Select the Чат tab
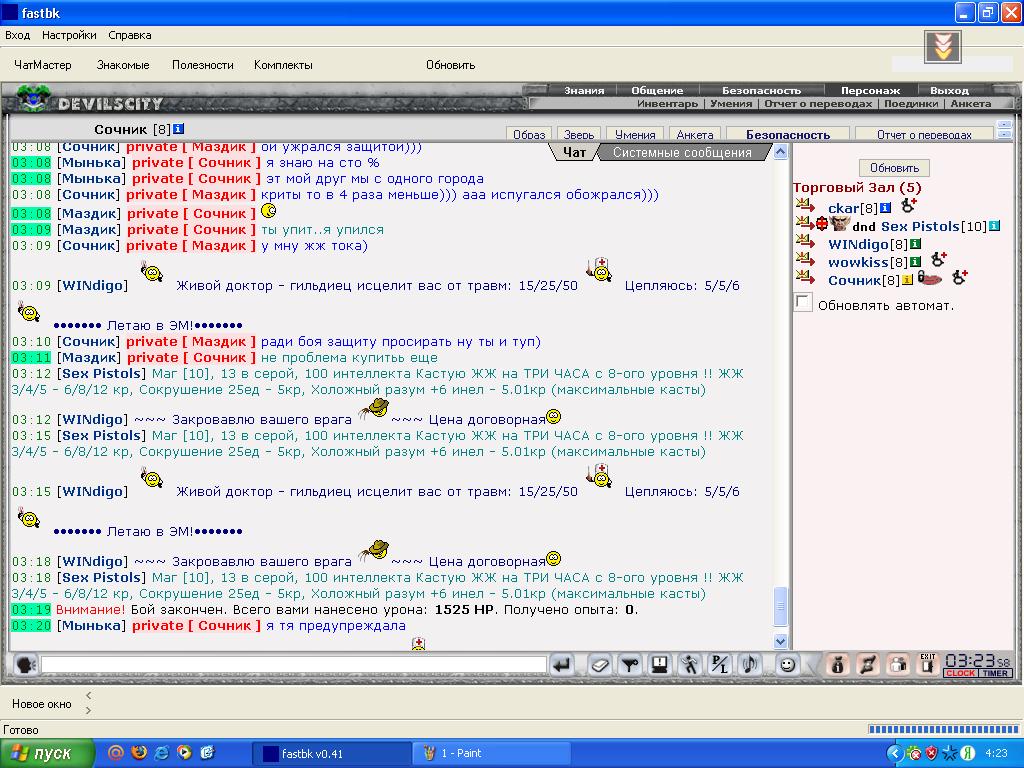The width and height of the screenshot is (1024, 768). coord(574,152)
